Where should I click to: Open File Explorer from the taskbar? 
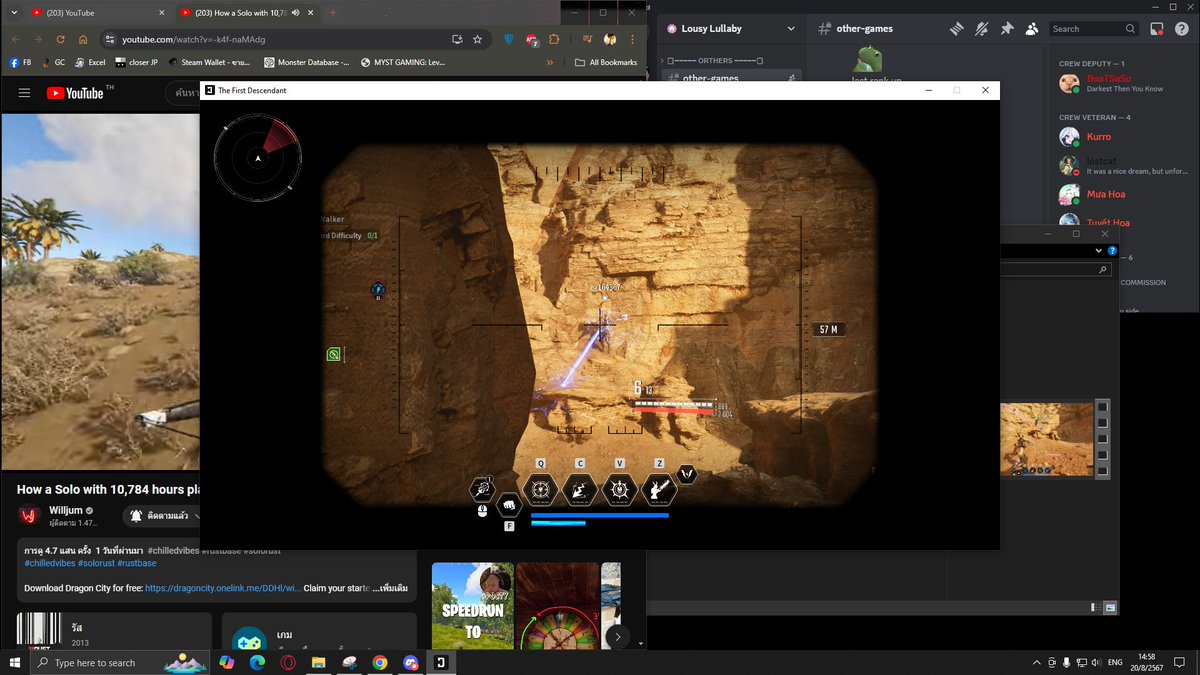(x=318, y=662)
